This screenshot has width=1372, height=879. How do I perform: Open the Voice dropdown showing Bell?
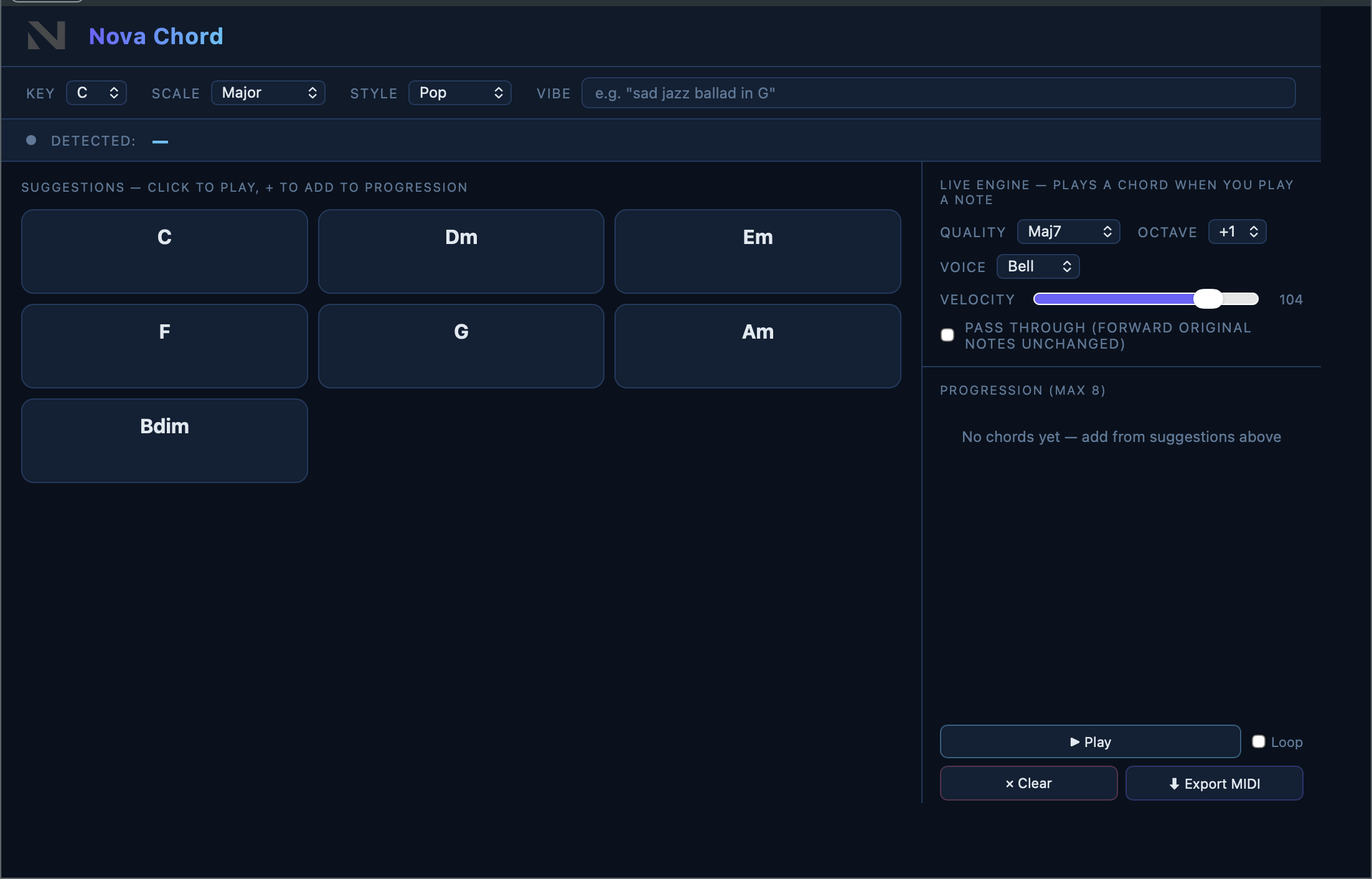point(1038,266)
